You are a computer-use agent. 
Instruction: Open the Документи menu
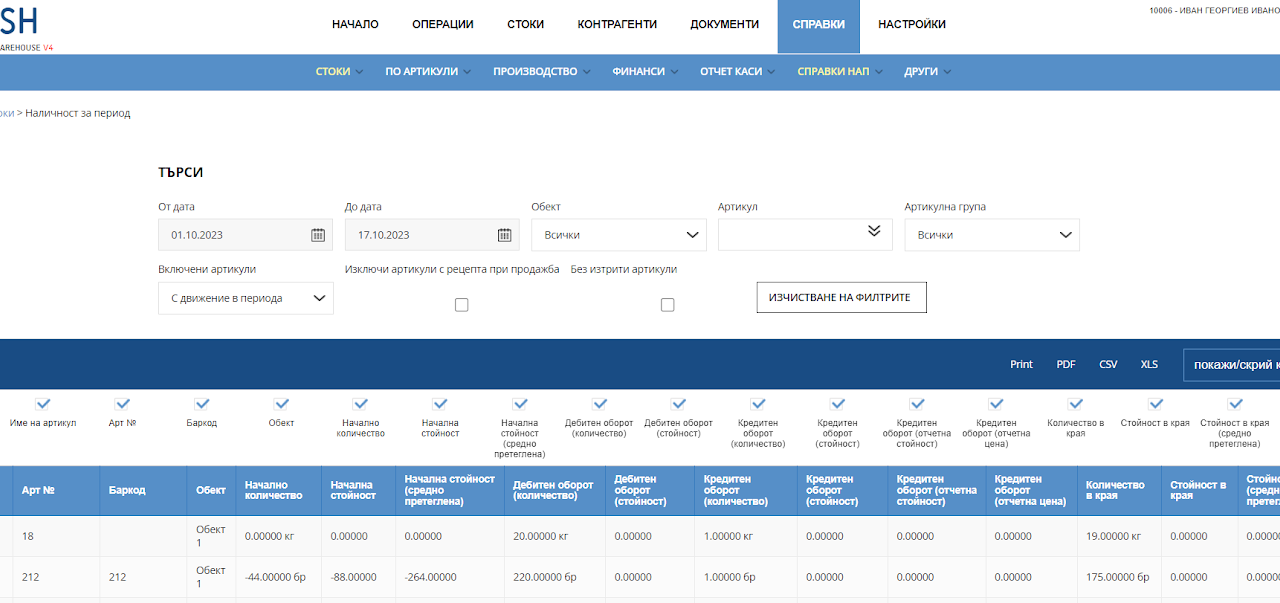[725, 24]
